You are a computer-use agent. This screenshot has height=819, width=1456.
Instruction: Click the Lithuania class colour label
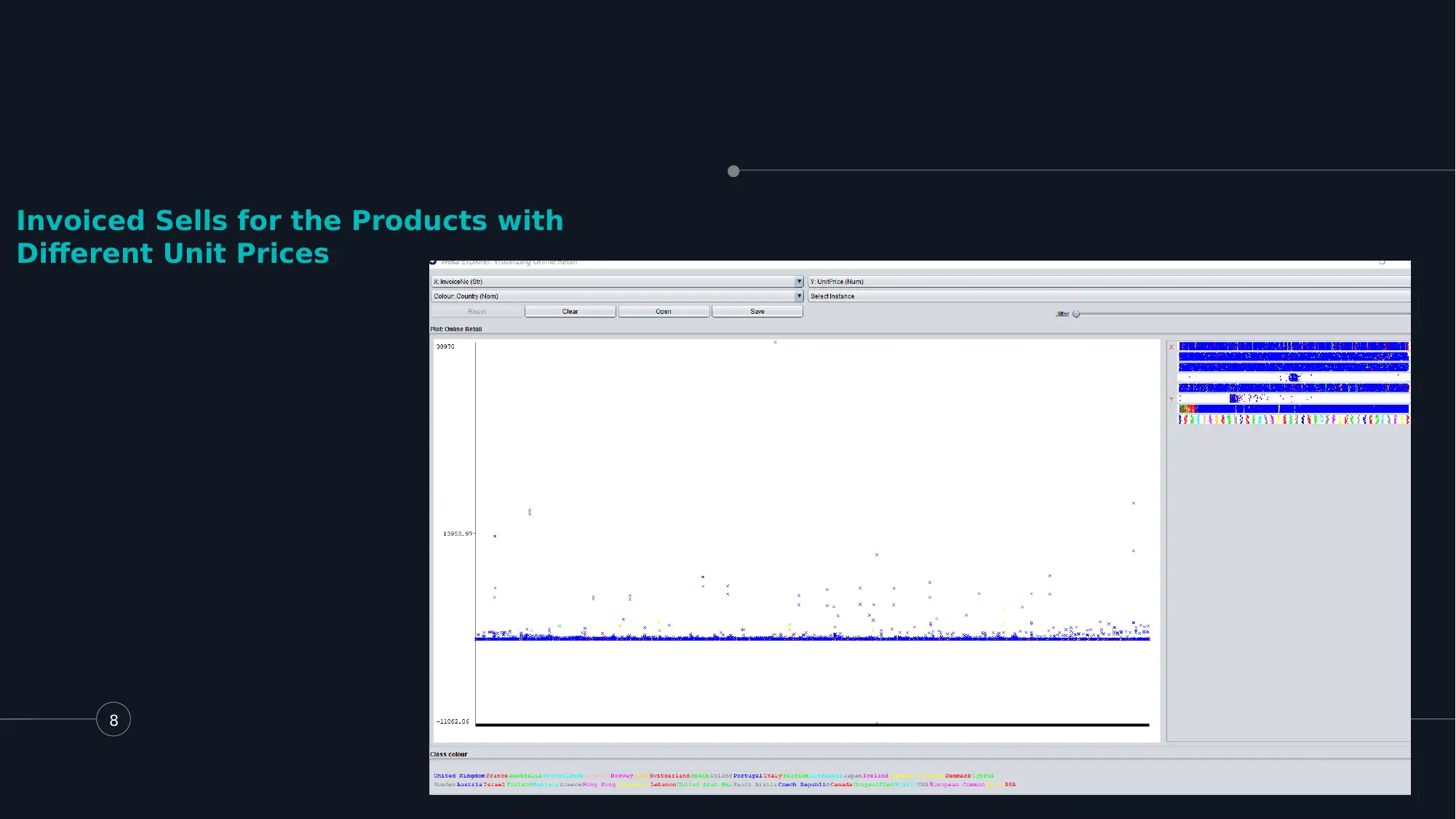tap(826, 775)
